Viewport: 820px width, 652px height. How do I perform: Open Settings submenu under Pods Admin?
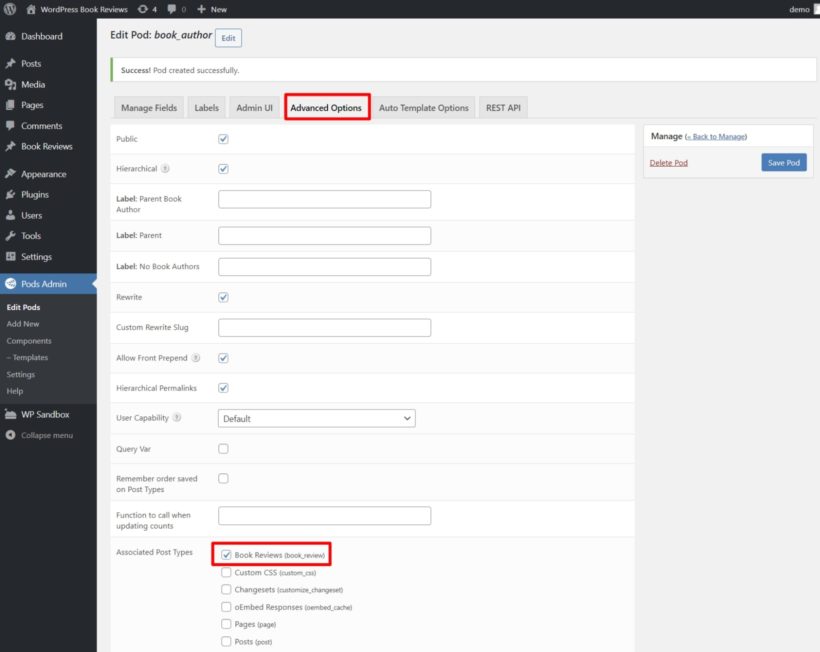(x=20, y=374)
